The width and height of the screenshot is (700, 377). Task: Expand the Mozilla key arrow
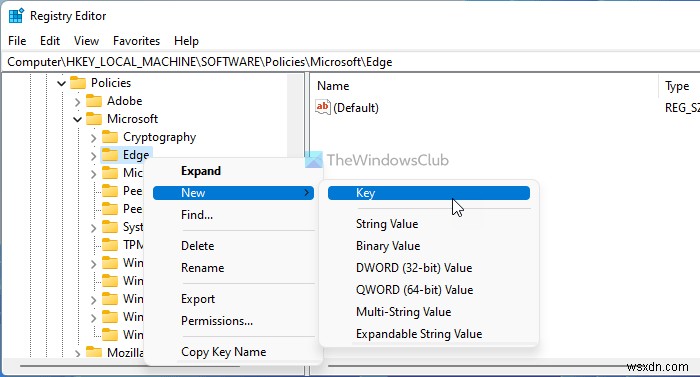(78, 353)
